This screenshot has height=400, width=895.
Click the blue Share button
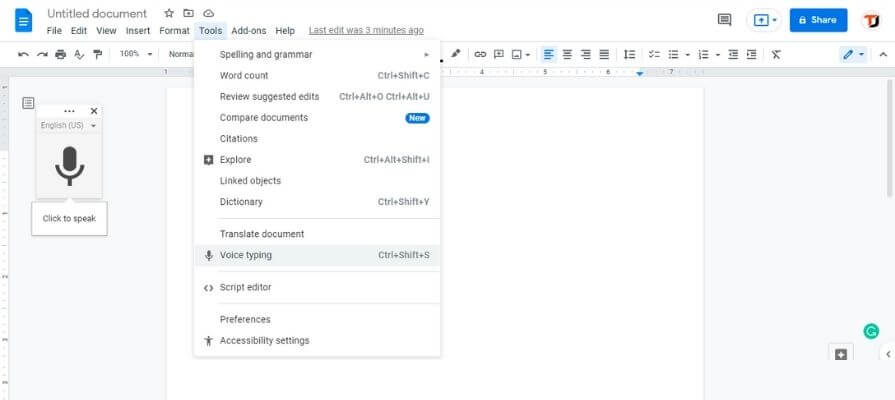(x=817, y=20)
